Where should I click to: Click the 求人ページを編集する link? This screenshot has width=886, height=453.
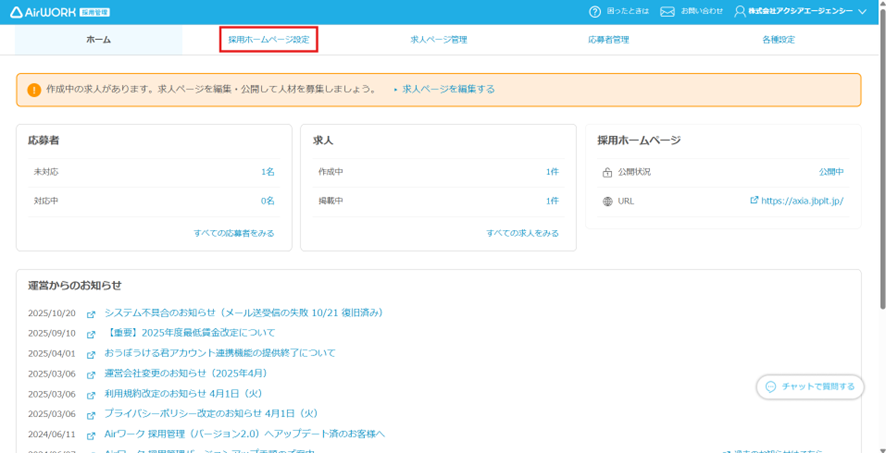coord(448,89)
